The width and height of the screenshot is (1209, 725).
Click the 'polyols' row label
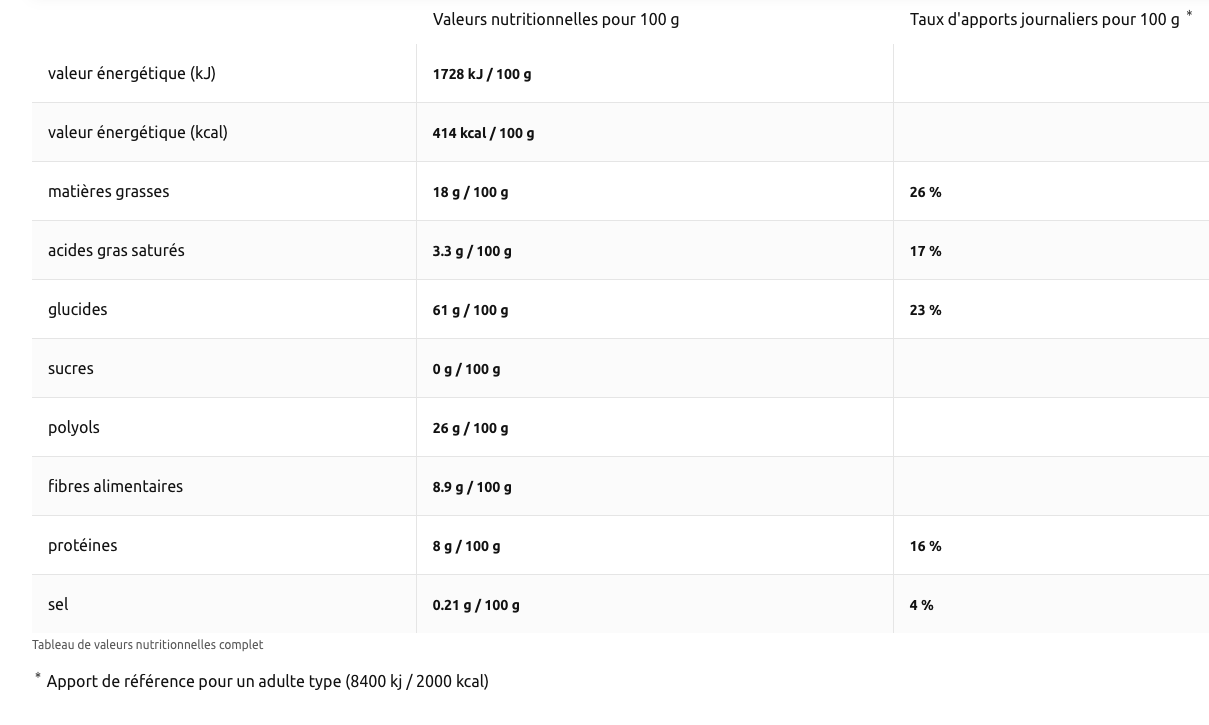(73, 427)
